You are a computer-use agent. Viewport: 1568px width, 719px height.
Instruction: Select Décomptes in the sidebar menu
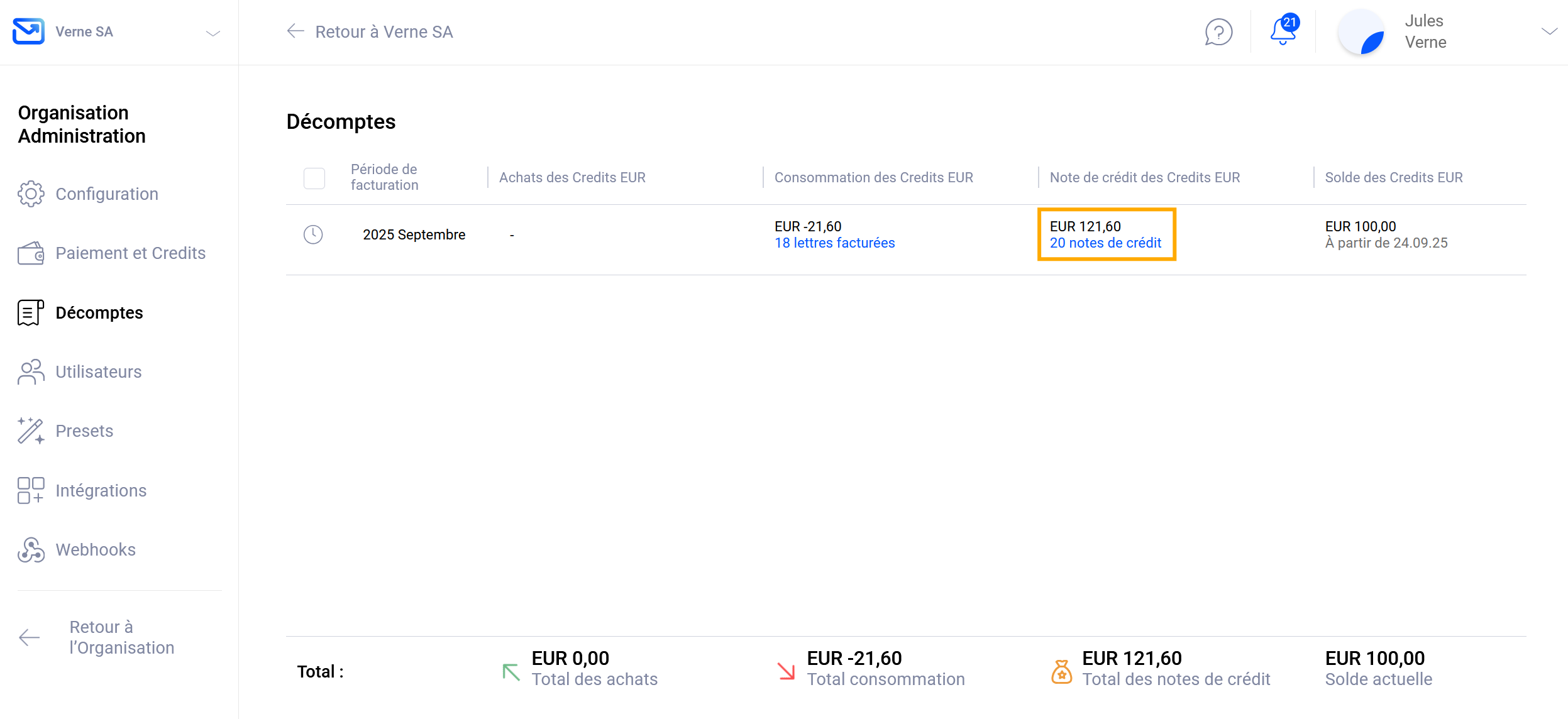99,312
